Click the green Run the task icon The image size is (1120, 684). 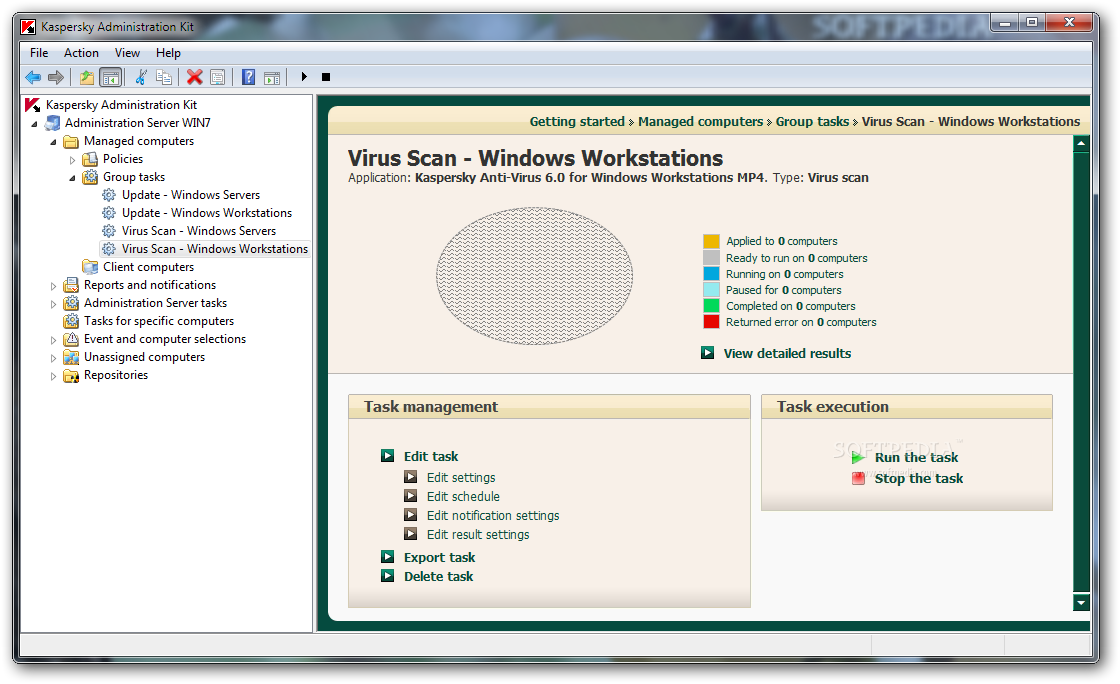pyautogui.click(x=859, y=458)
